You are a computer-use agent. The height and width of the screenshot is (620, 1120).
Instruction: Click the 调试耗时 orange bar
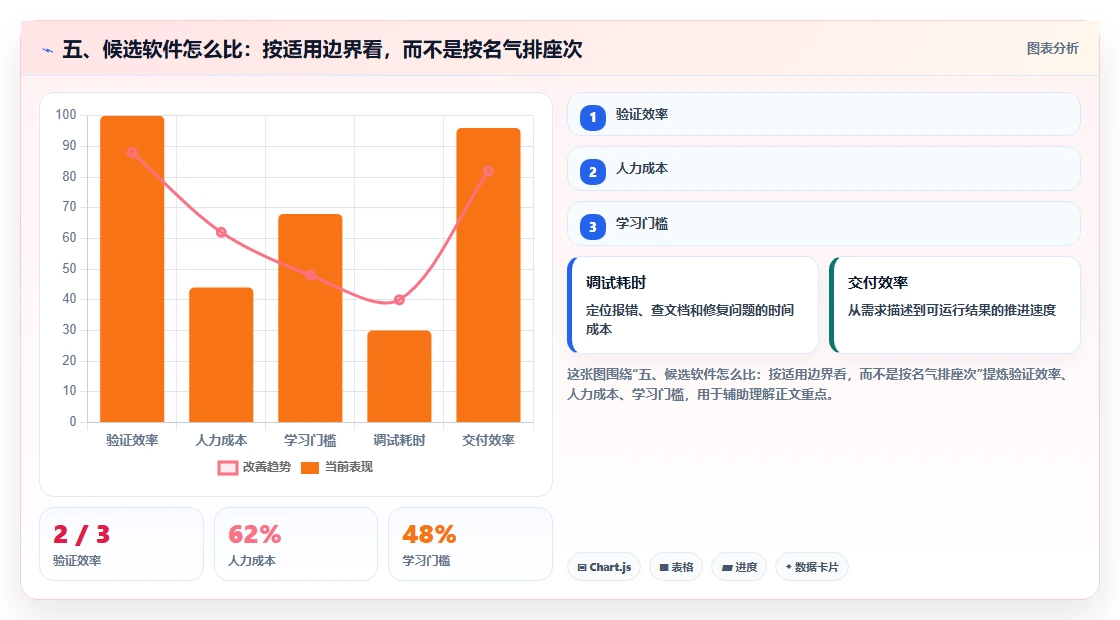[399, 376]
